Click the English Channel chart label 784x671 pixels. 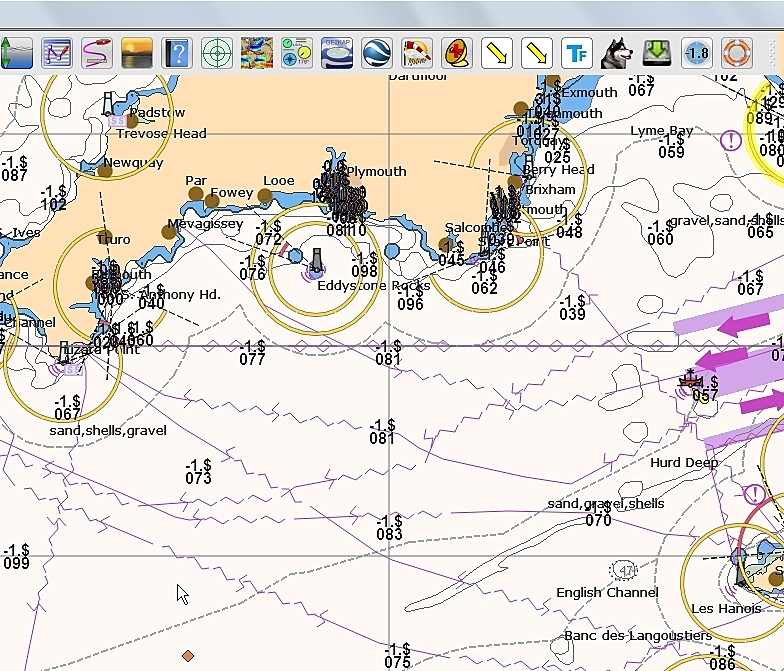point(608,593)
